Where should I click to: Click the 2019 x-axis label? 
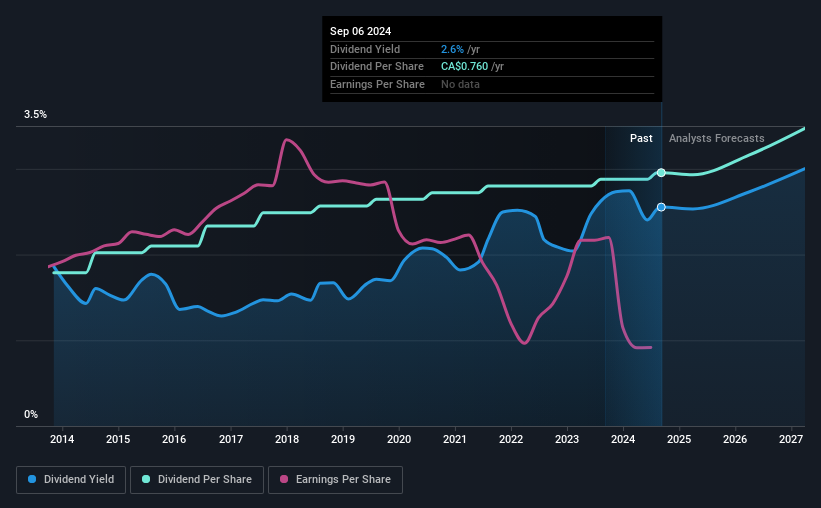[x=343, y=439]
